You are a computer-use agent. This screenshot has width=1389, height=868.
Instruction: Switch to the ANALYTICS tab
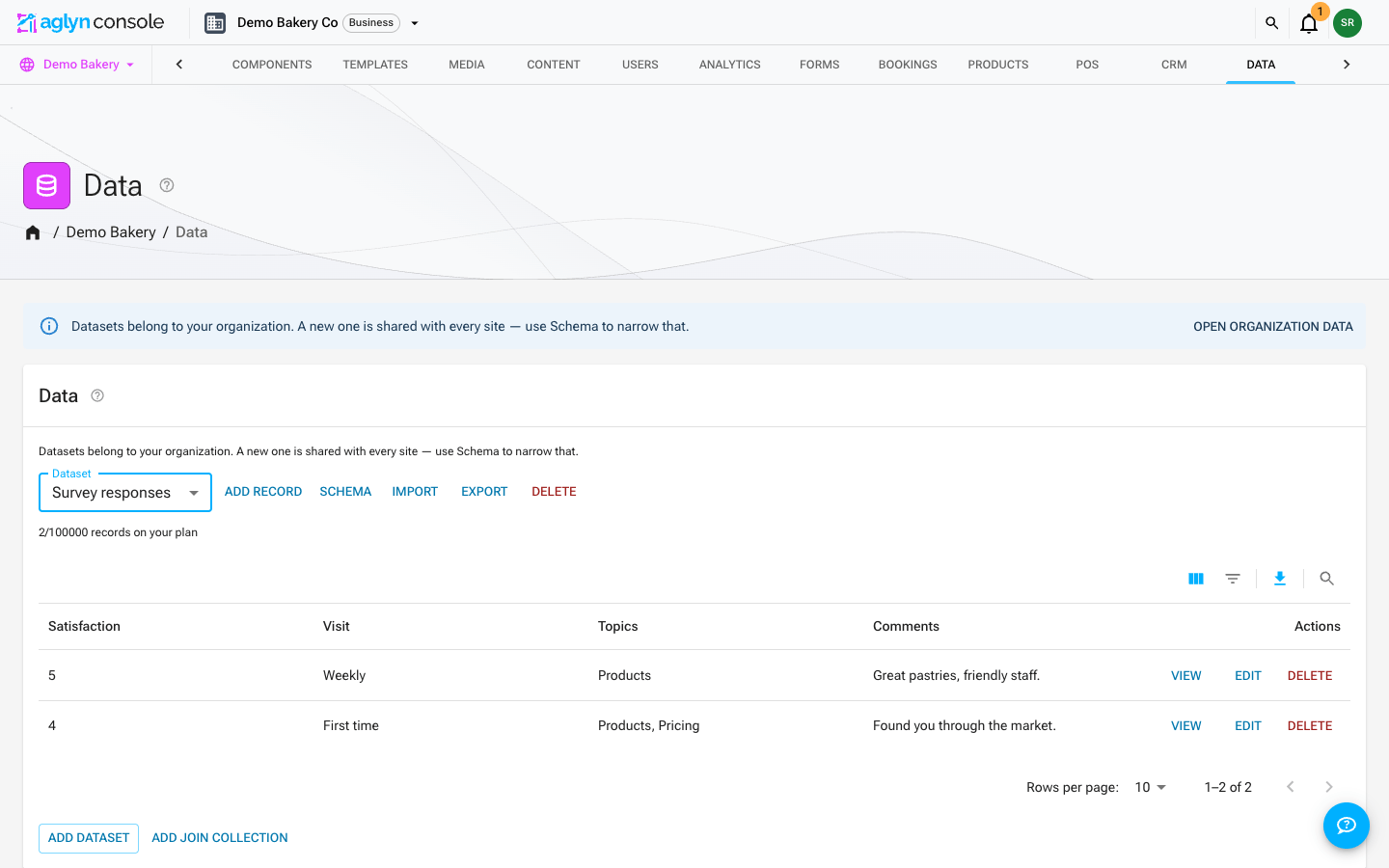tap(730, 65)
